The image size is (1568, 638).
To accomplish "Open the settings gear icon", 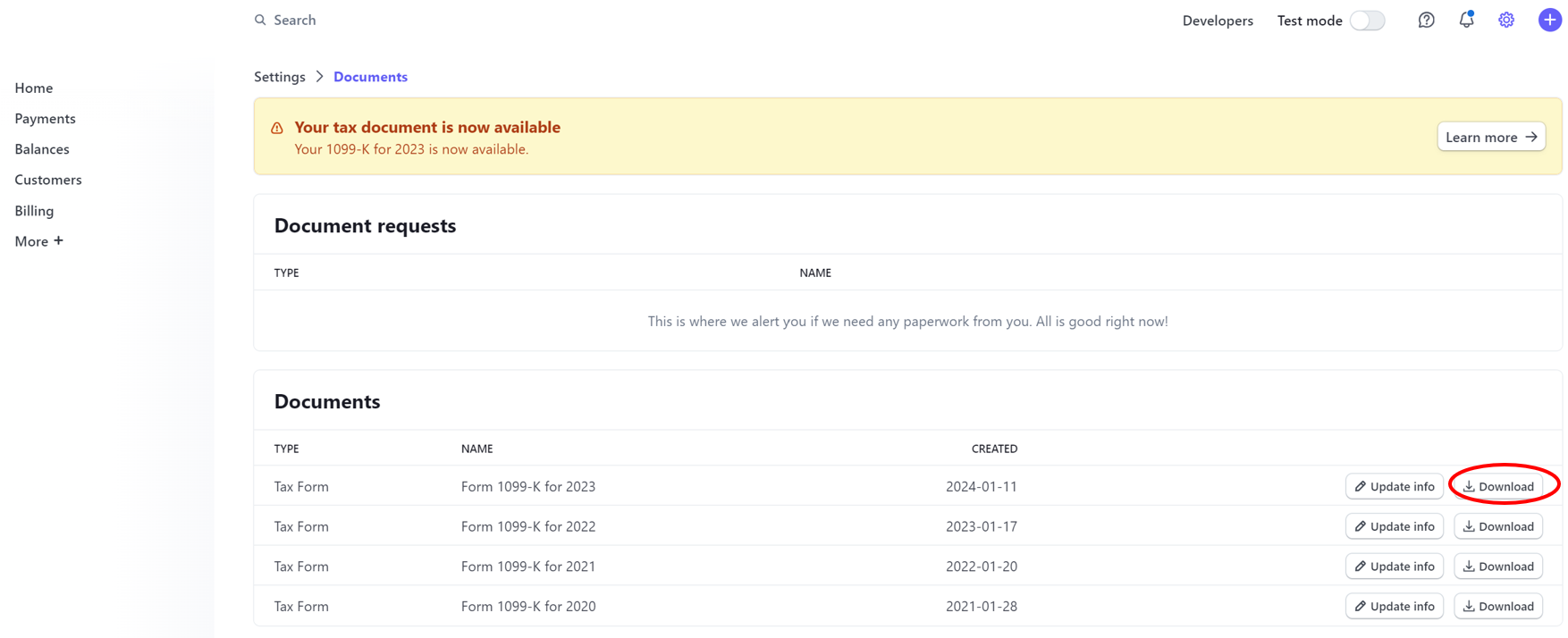I will pyautogui.click(x=1506, y=20).
